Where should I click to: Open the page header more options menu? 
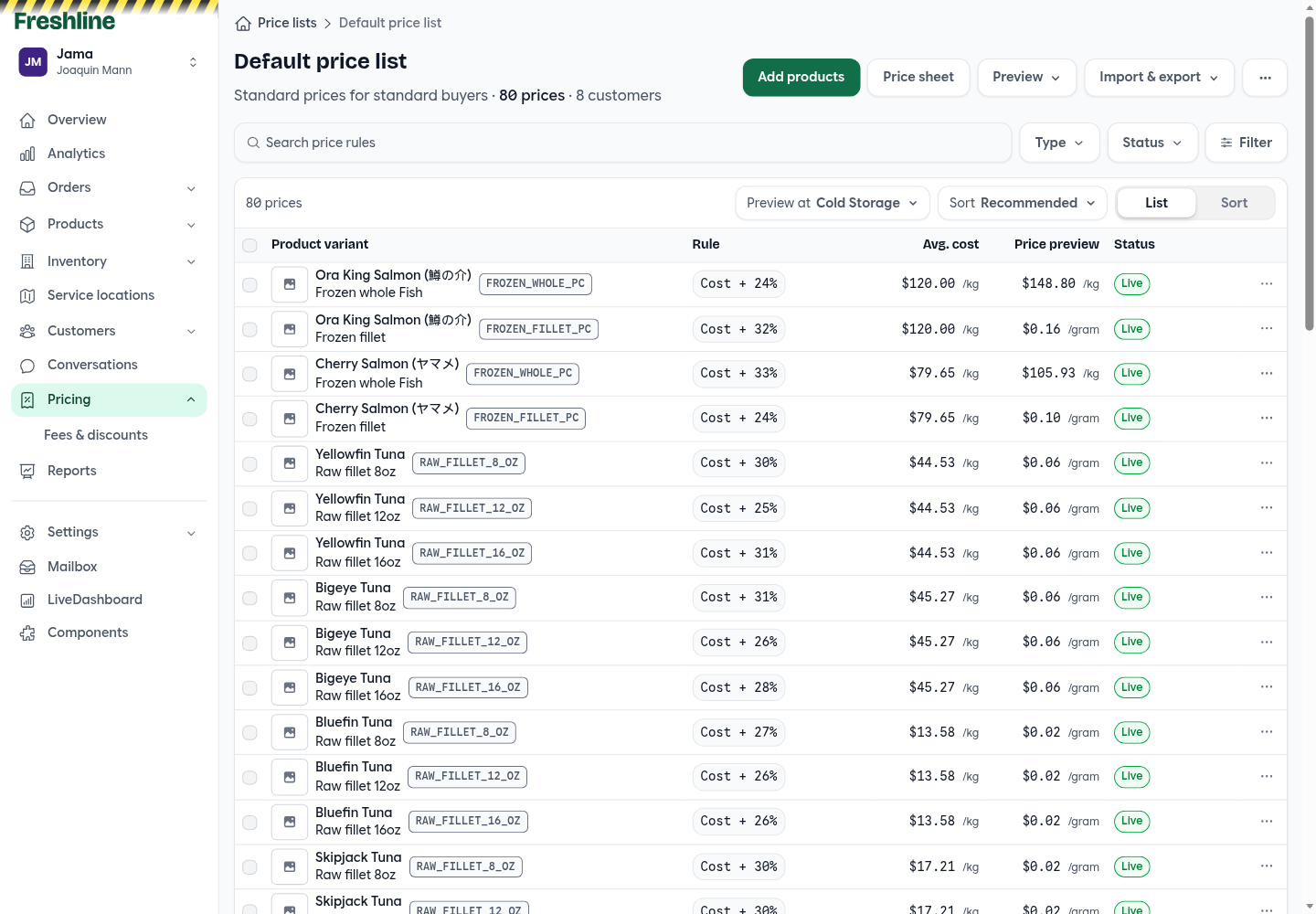click(1265, 78)
